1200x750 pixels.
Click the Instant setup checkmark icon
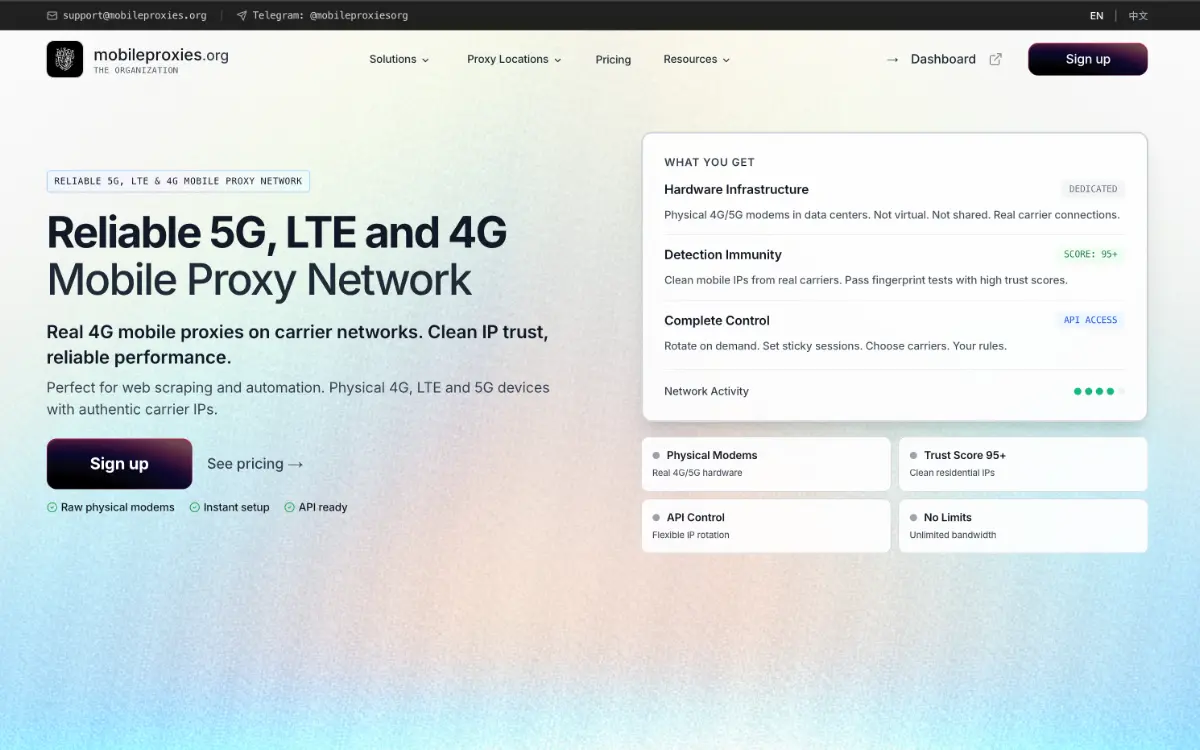[195, 507]
